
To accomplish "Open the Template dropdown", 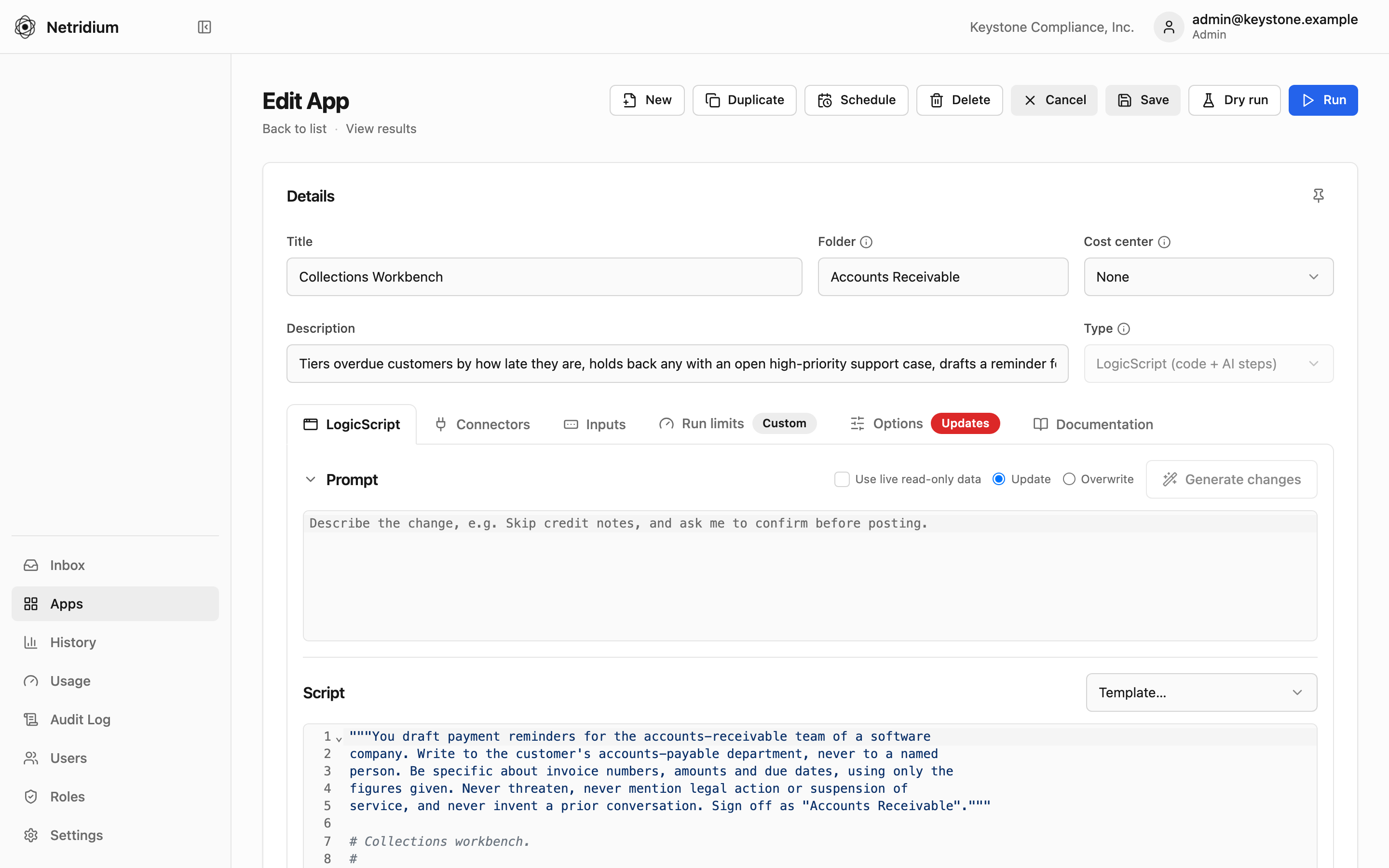I will click(x=1201, y=692).
